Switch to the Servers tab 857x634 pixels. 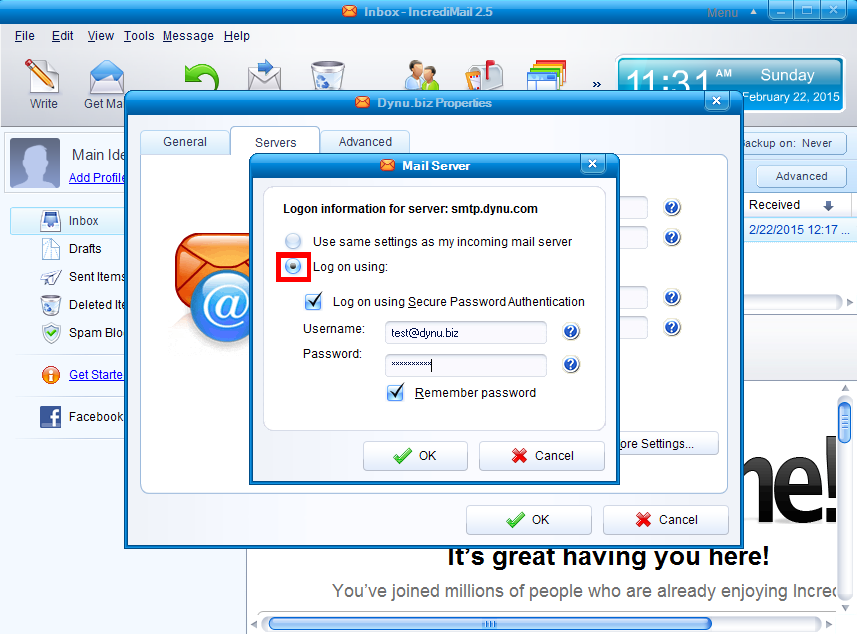point(275,142)
